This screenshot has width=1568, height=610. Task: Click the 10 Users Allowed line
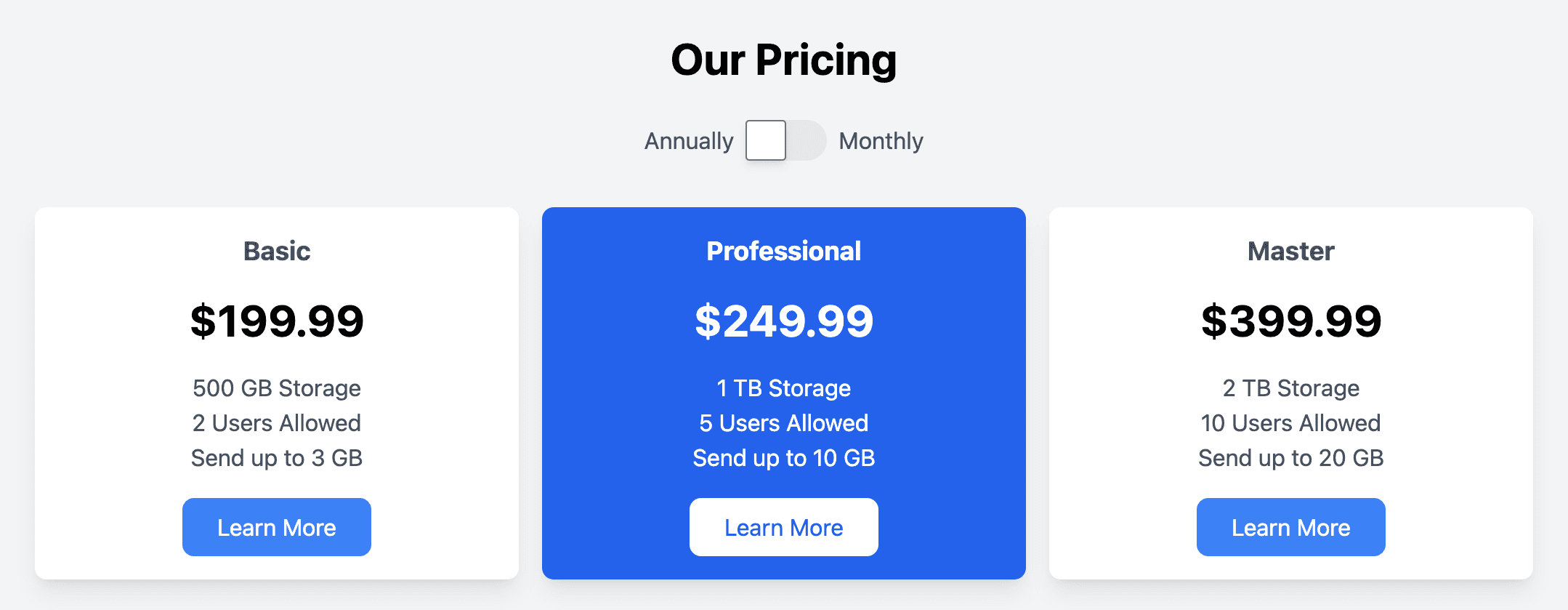point(1291,423)
